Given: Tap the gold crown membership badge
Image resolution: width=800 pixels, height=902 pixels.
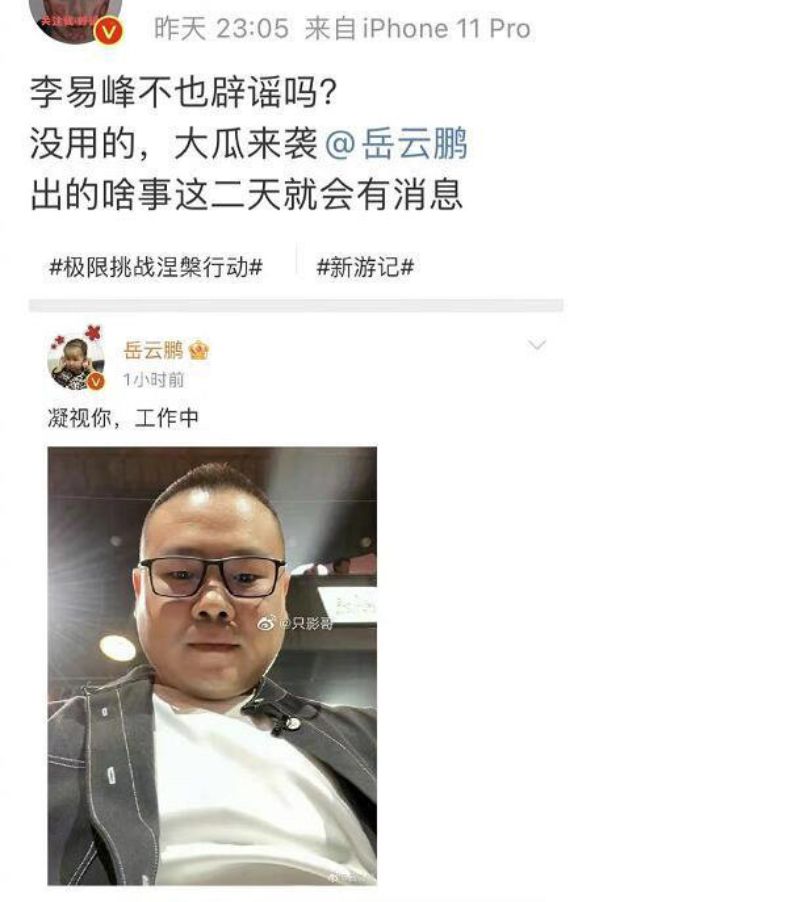Looking at the screenshot, I should pos(198,350).
